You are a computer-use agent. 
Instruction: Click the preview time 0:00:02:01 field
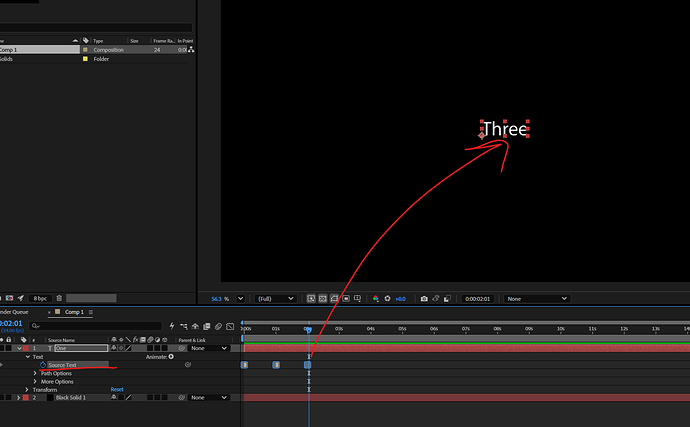coord(477,298)
